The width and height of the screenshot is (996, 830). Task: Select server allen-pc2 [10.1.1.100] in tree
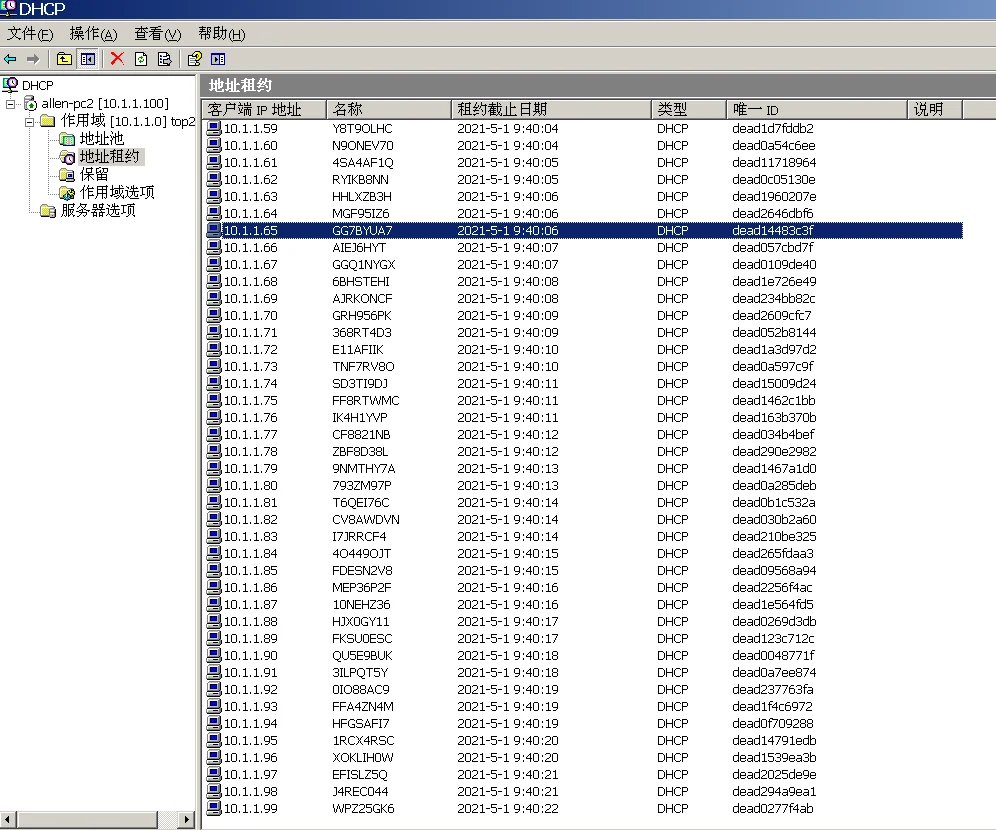click(x=105, y=103)
